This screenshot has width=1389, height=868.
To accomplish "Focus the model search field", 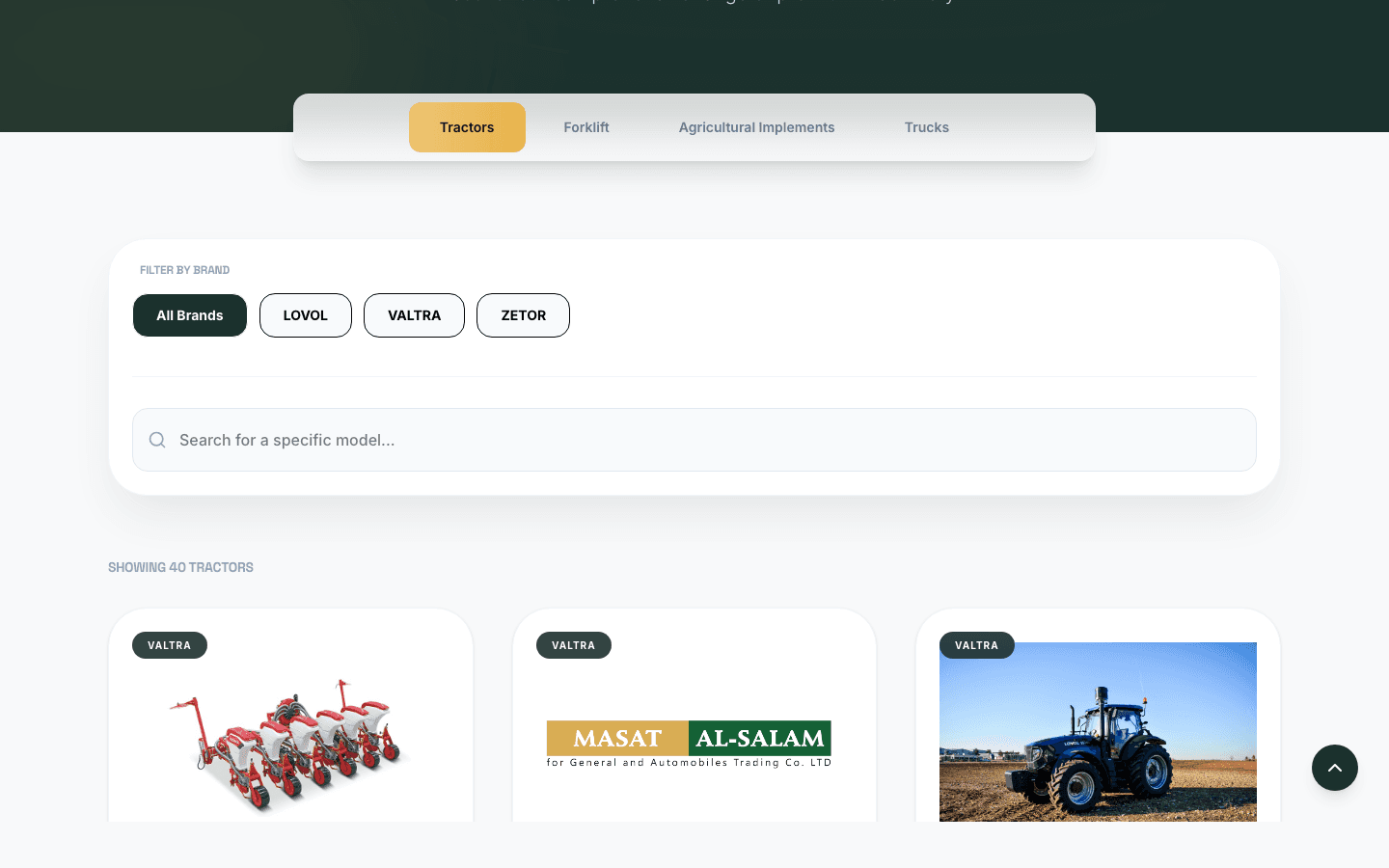I will 694,440.
